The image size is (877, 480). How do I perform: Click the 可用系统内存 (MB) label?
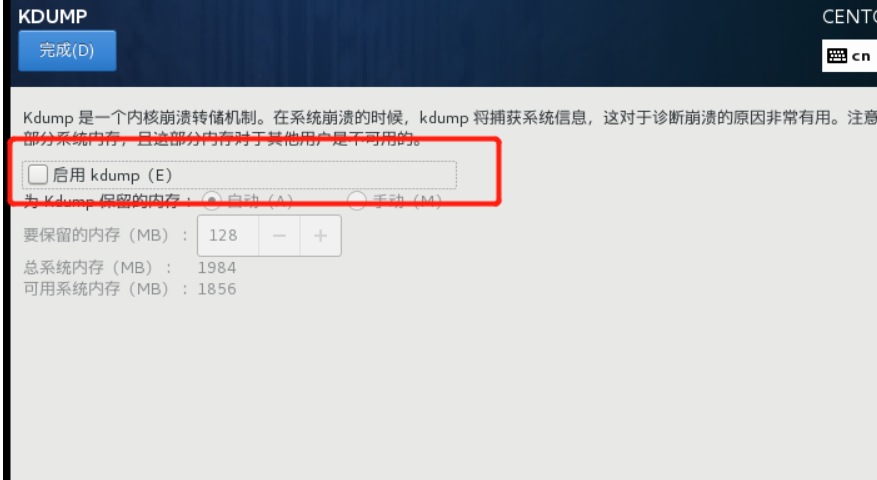coord(105,289)
